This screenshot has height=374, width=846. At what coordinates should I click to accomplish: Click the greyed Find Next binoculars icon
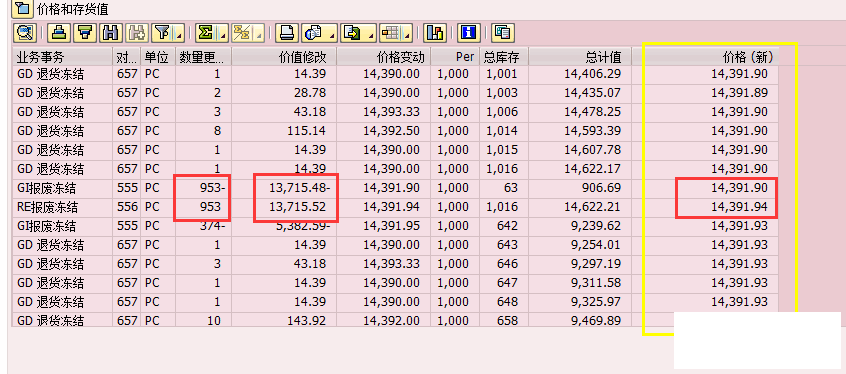pyautogui.click(x=136, y=33)
